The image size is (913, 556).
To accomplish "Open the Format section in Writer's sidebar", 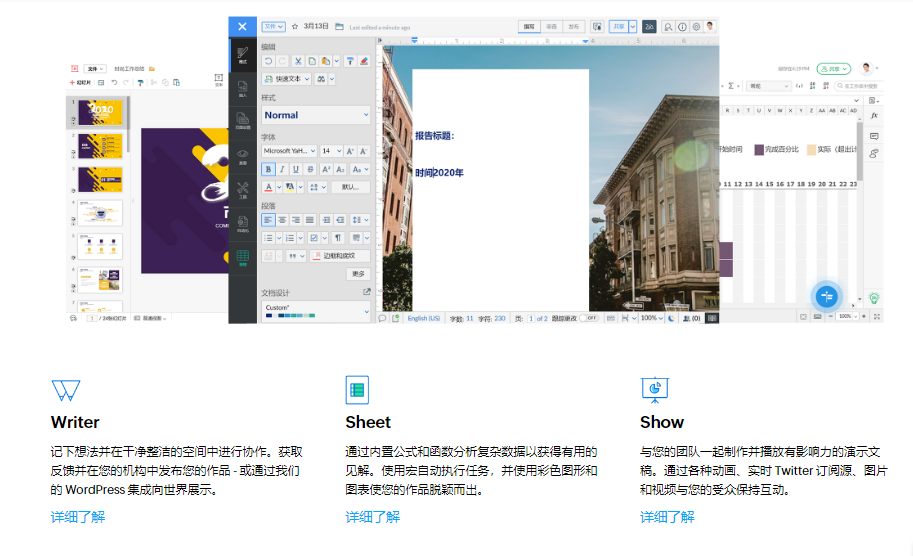I will click(243, 55).
